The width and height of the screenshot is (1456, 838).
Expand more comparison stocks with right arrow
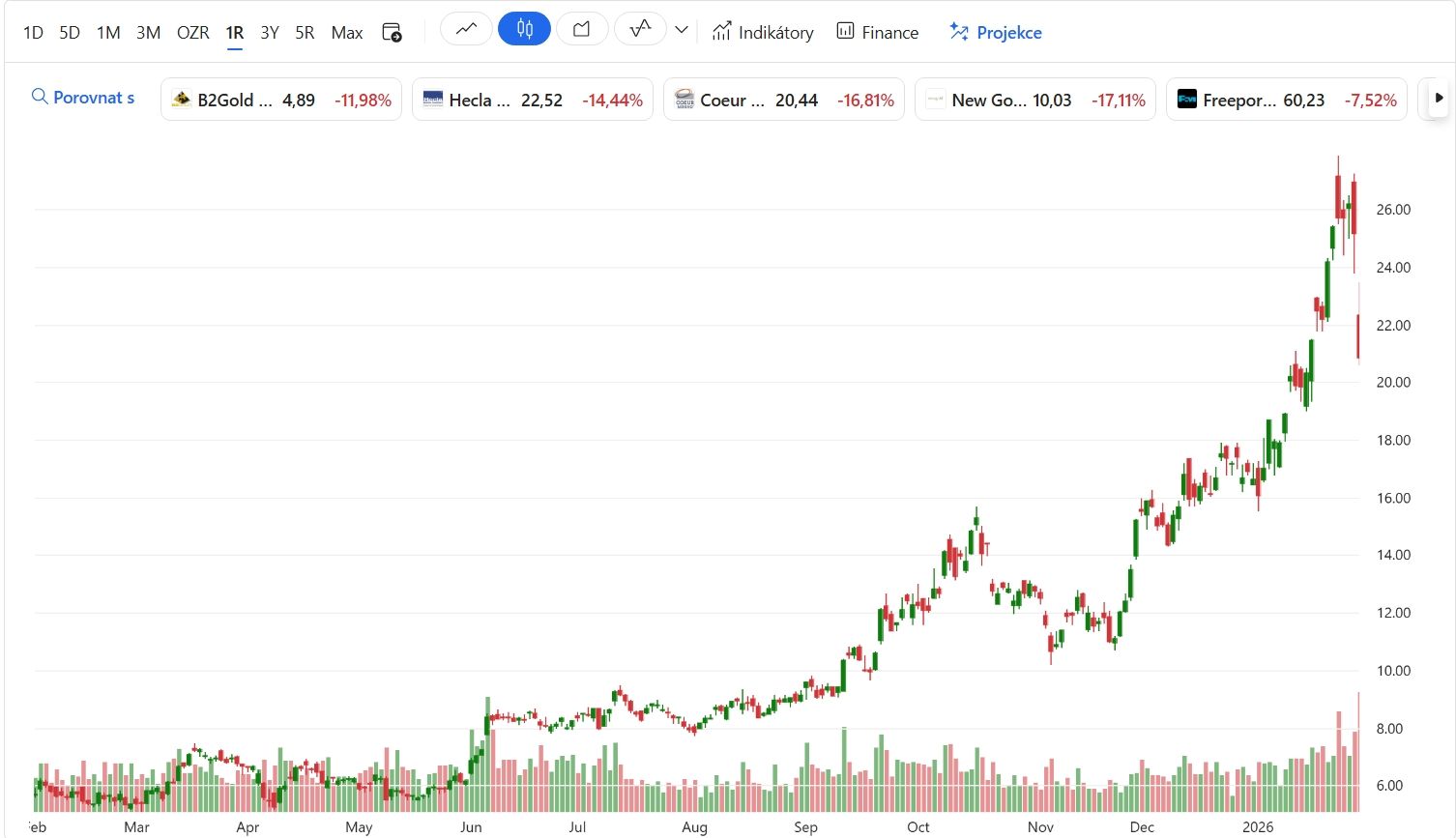1439,98
